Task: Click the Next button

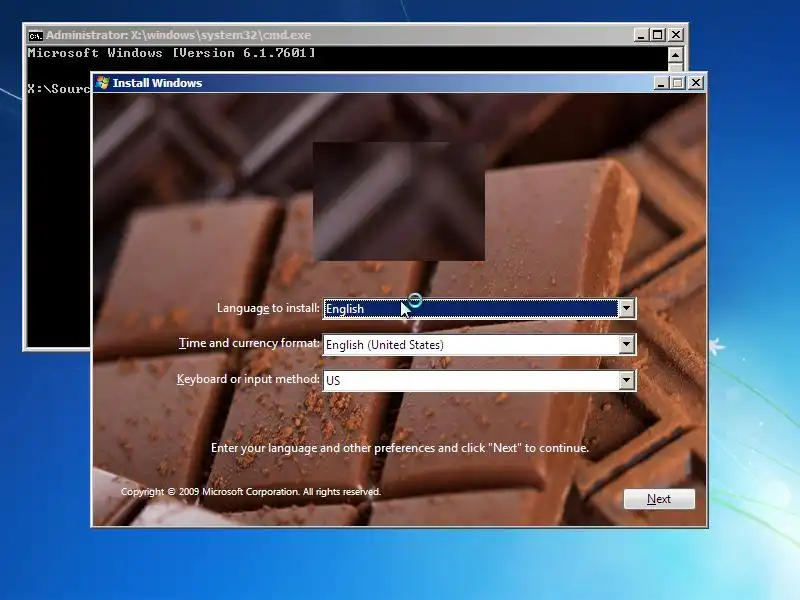Action: coord(659,498)
